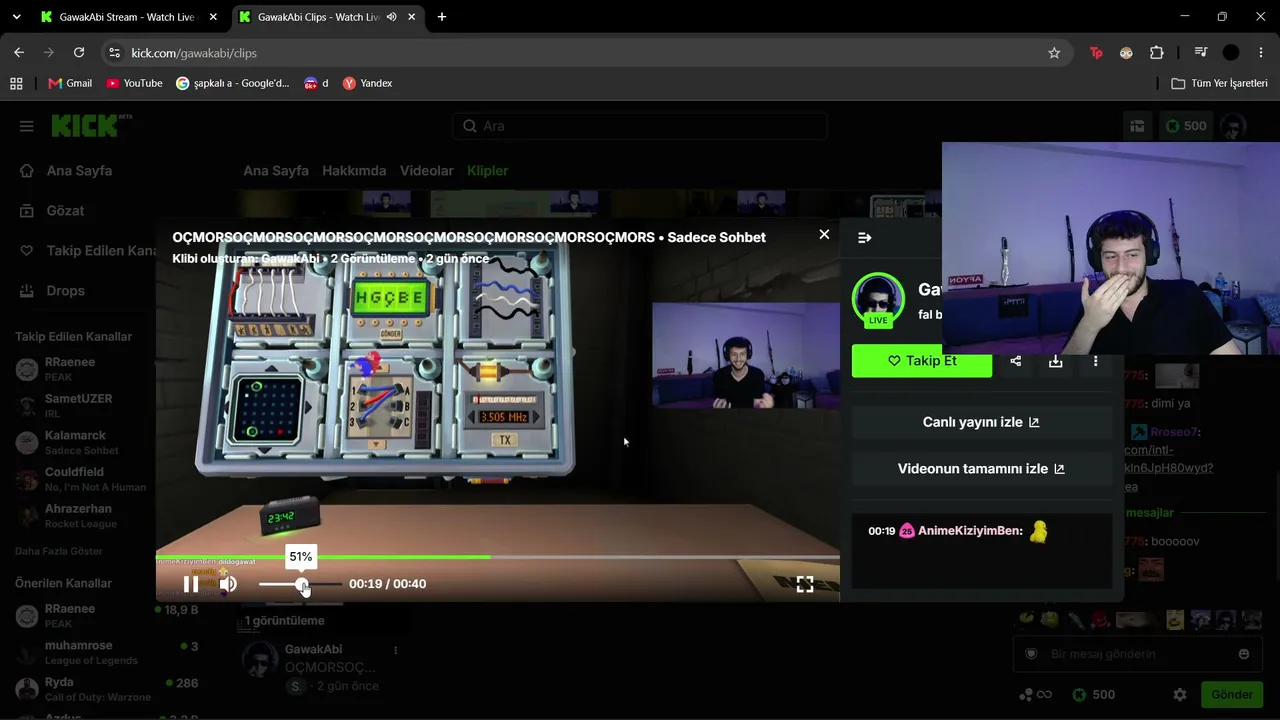Pause the clip playback

[x=191, y=584]
